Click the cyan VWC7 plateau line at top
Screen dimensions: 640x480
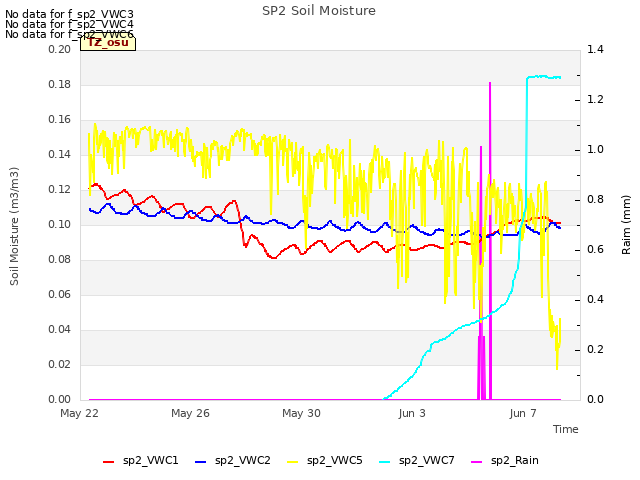click(x=544, y=77)
